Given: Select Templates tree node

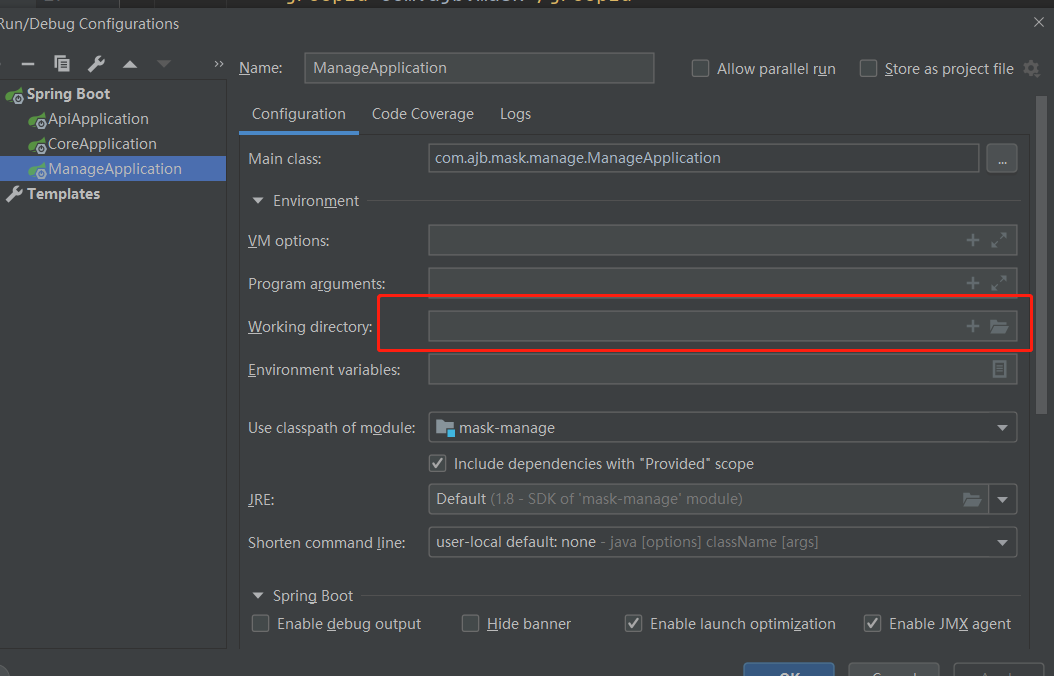Looking at the screenshot, I should [x=63, y=194].
